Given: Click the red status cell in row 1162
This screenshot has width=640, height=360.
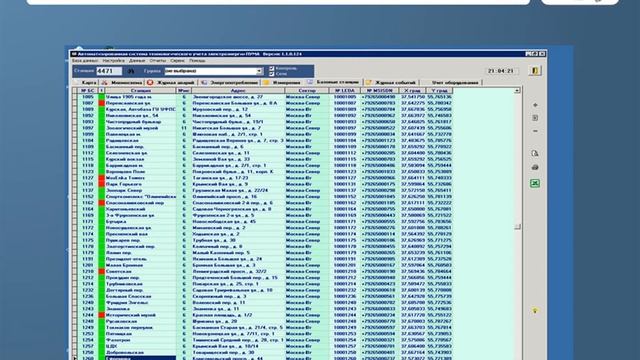Looking at the screenshot, I should [x=102, y=203].
